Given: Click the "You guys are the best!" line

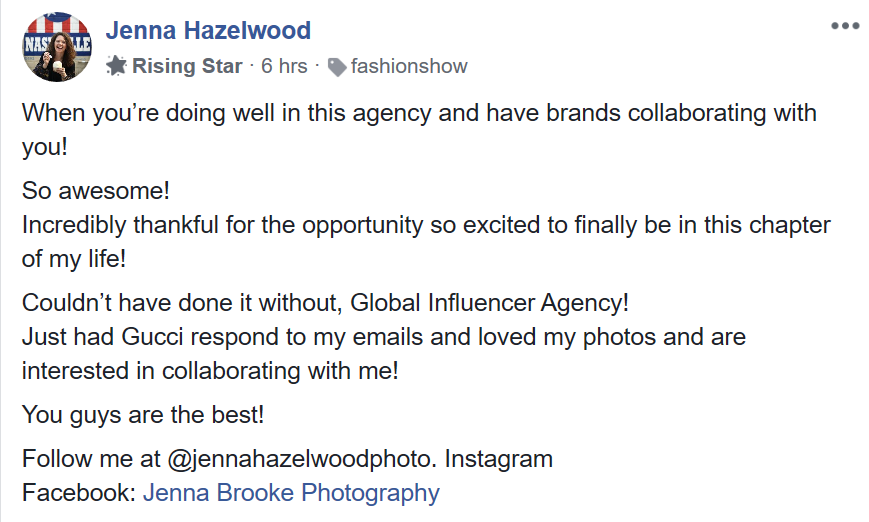Looking at the screenshot, I should 143,414.
